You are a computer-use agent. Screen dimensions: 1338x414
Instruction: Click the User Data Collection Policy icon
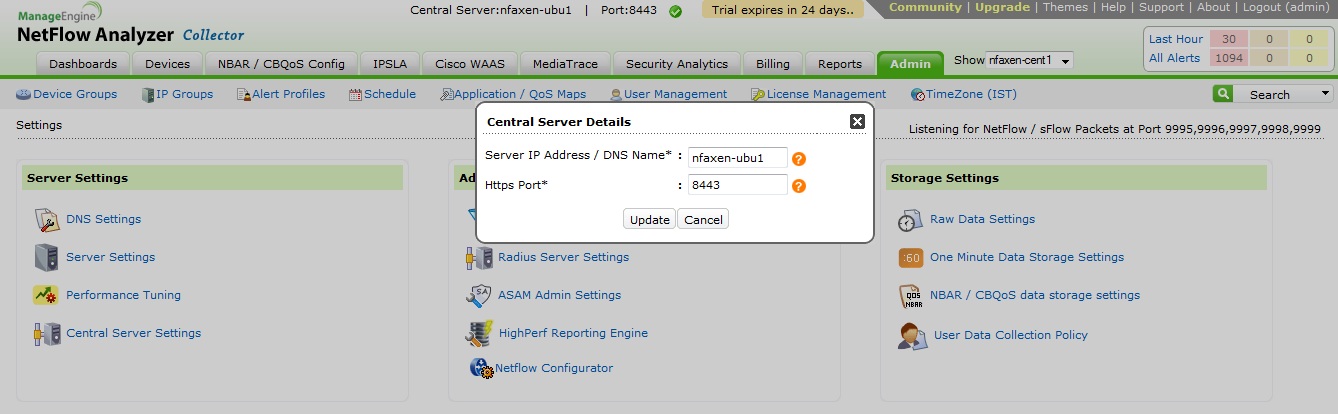[912, 335]
